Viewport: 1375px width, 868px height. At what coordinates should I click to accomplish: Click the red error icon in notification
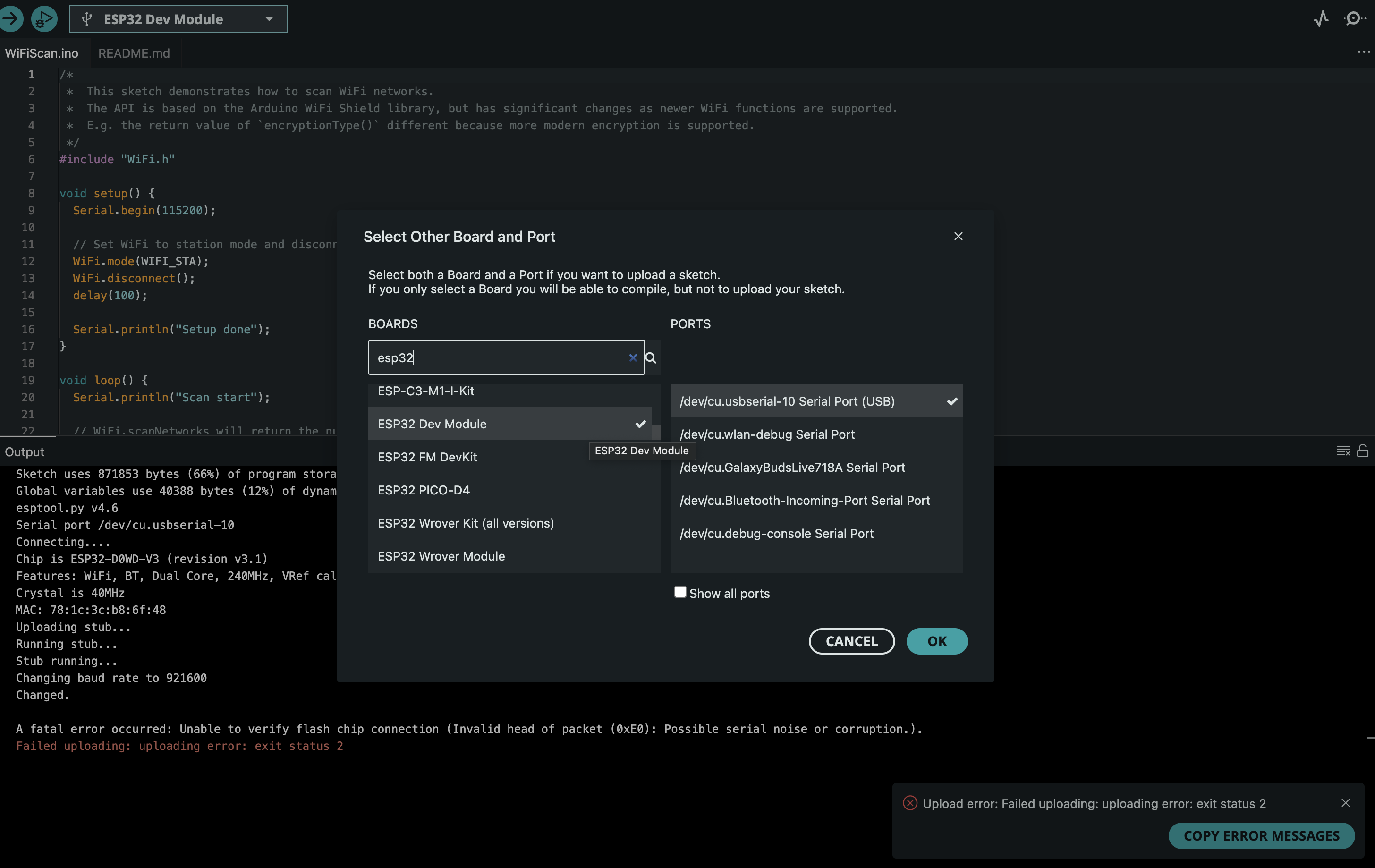coord(909,803)
